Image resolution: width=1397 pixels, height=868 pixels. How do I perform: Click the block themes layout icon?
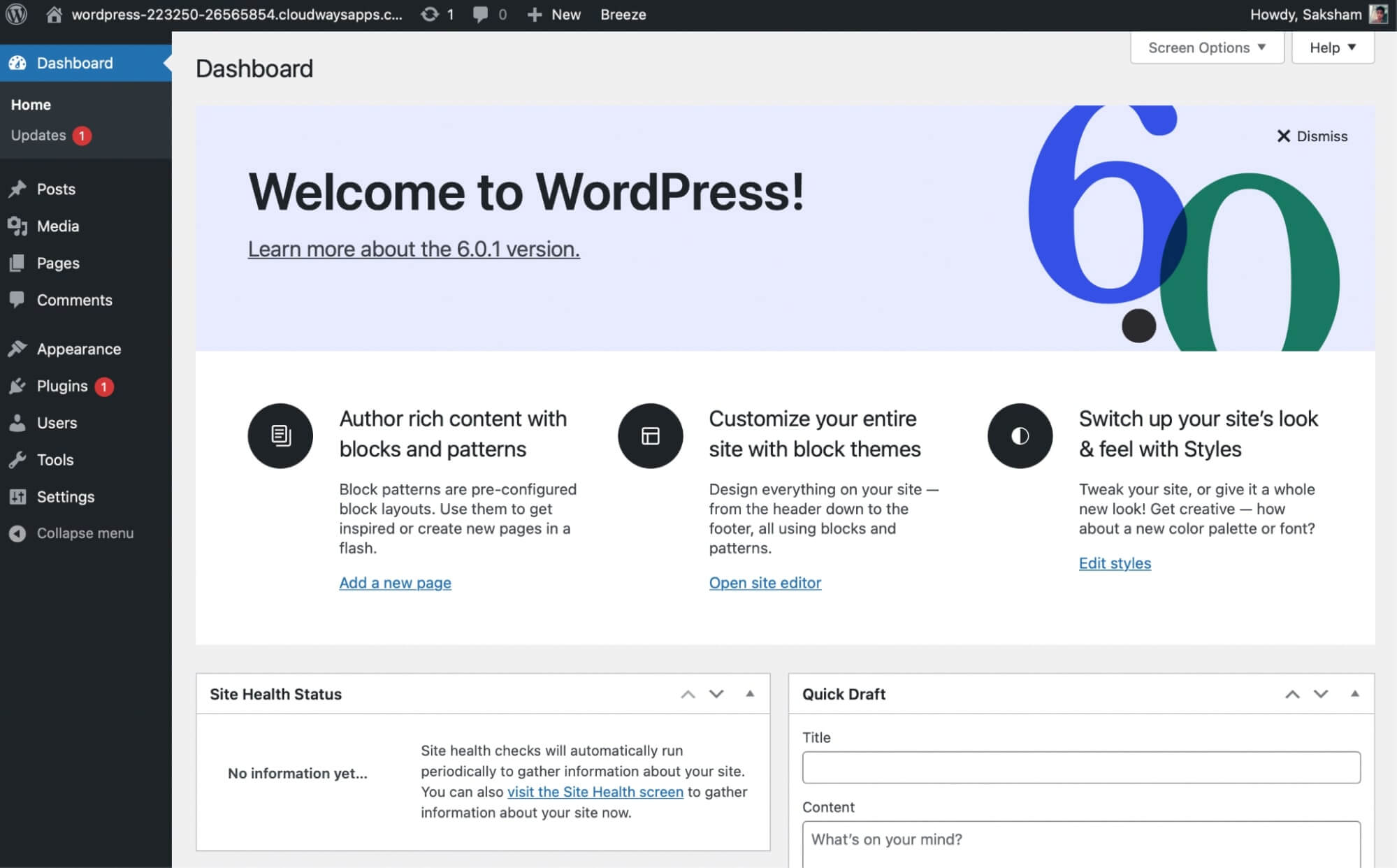coord(650,435)
